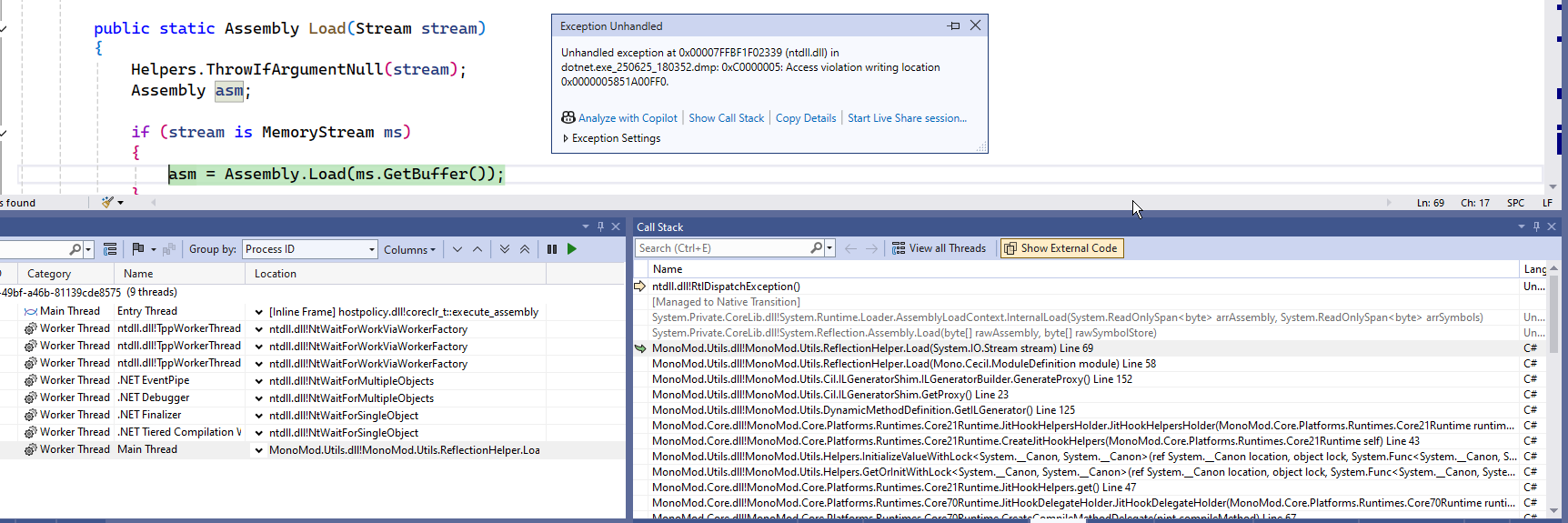
Task: Collapse all groups double up chevron
Action: tap(525, 249)
